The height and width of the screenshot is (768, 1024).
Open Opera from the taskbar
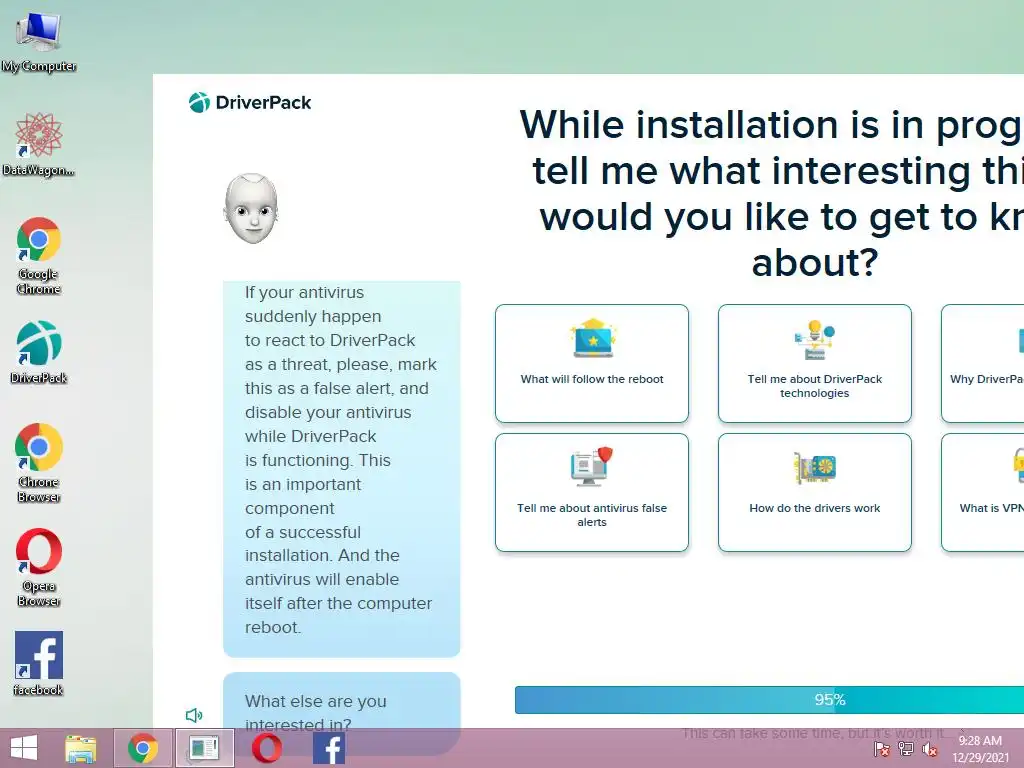266,748
